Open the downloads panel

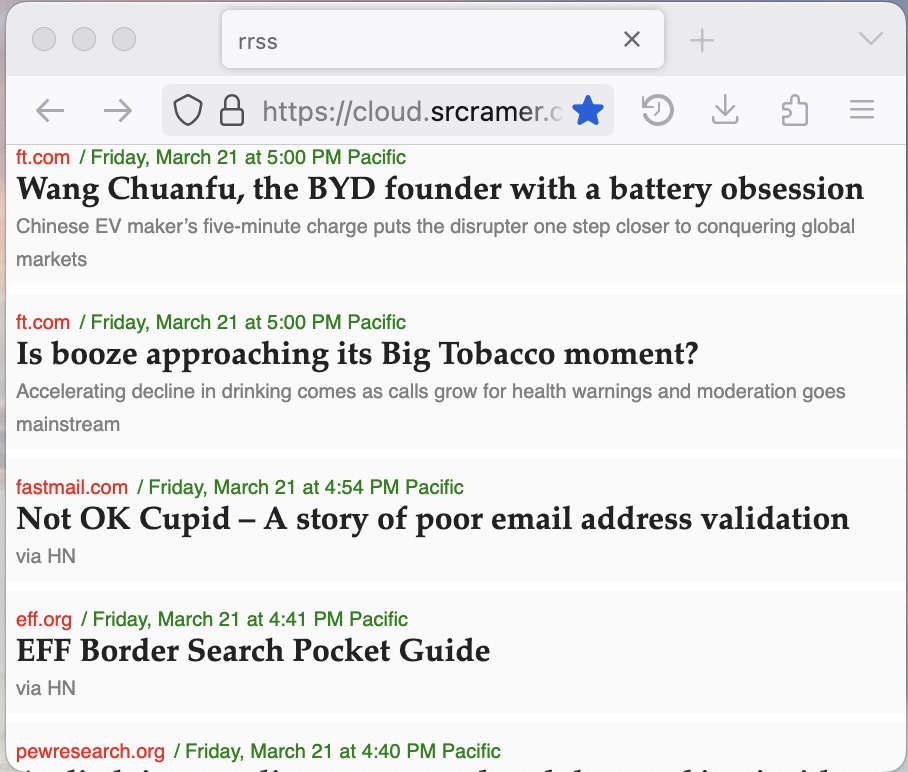[x=725, y=110]
